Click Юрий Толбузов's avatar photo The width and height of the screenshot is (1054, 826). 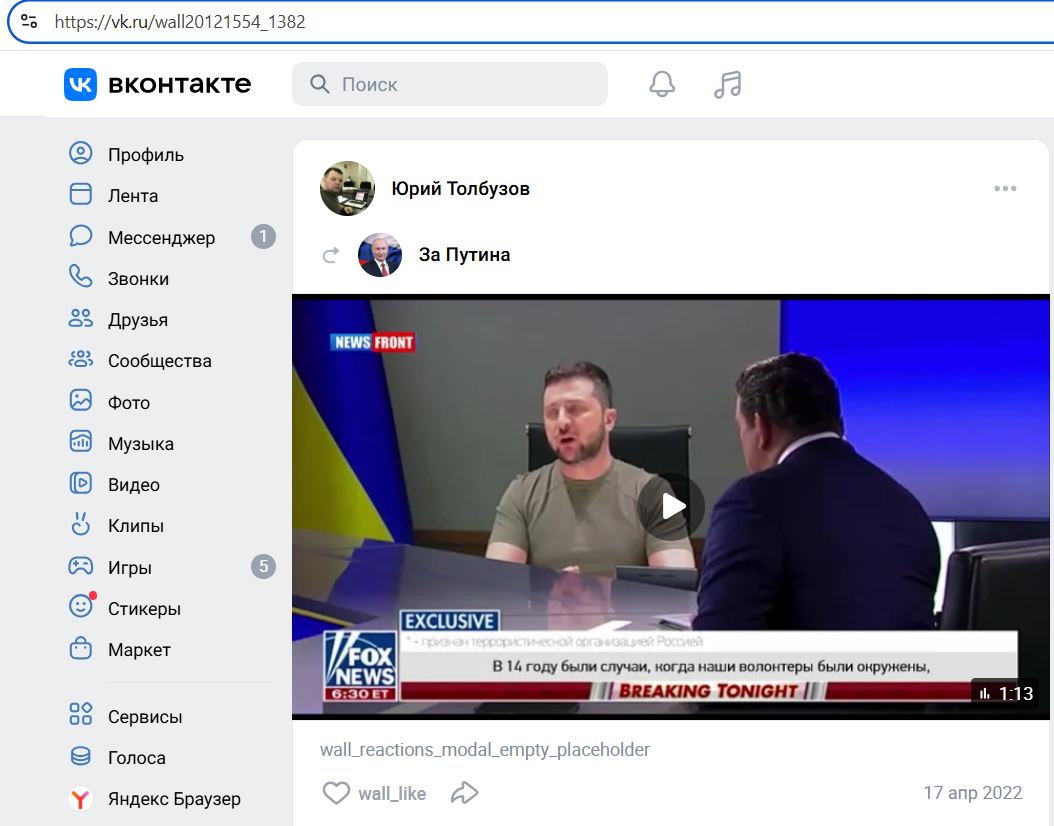click(347, 188)
